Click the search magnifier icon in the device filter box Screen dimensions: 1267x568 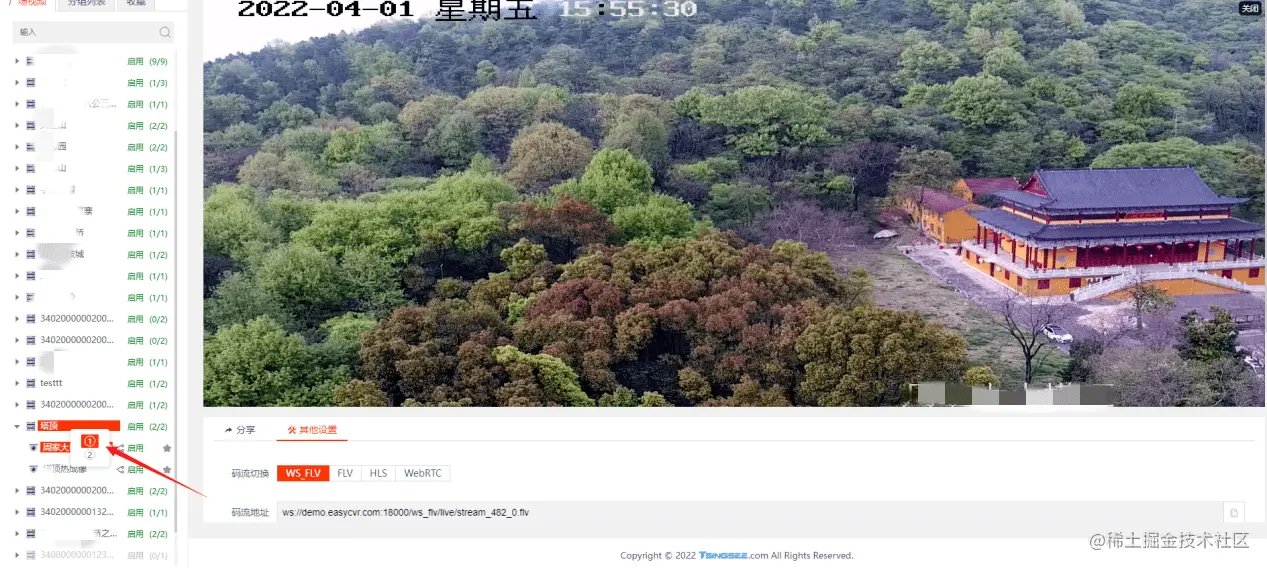coord(165,33)
